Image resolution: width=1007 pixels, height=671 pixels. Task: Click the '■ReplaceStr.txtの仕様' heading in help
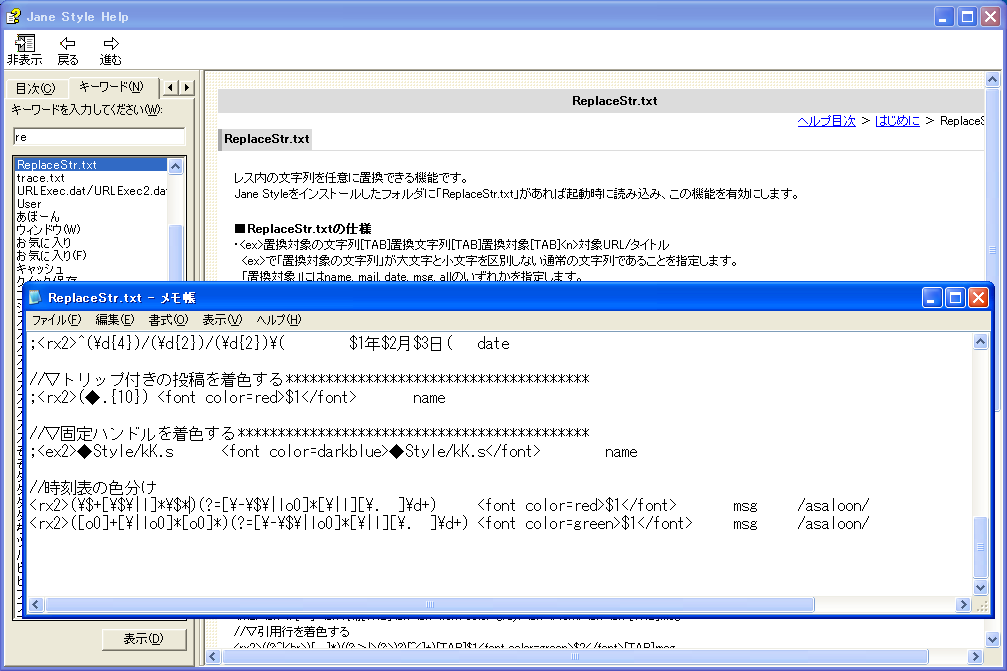click(x=302, y=229)
